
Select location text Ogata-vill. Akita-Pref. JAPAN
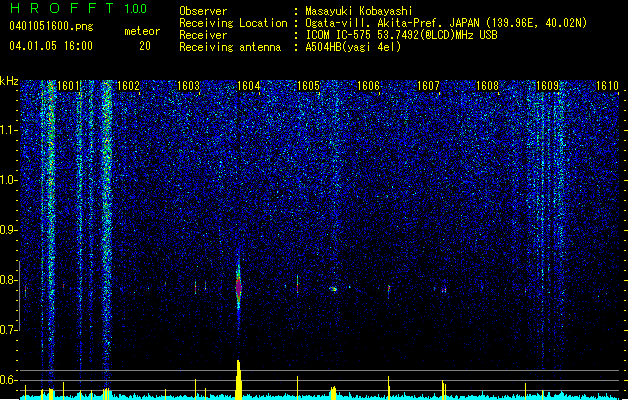pyautogui.click(x=392, y=23)
